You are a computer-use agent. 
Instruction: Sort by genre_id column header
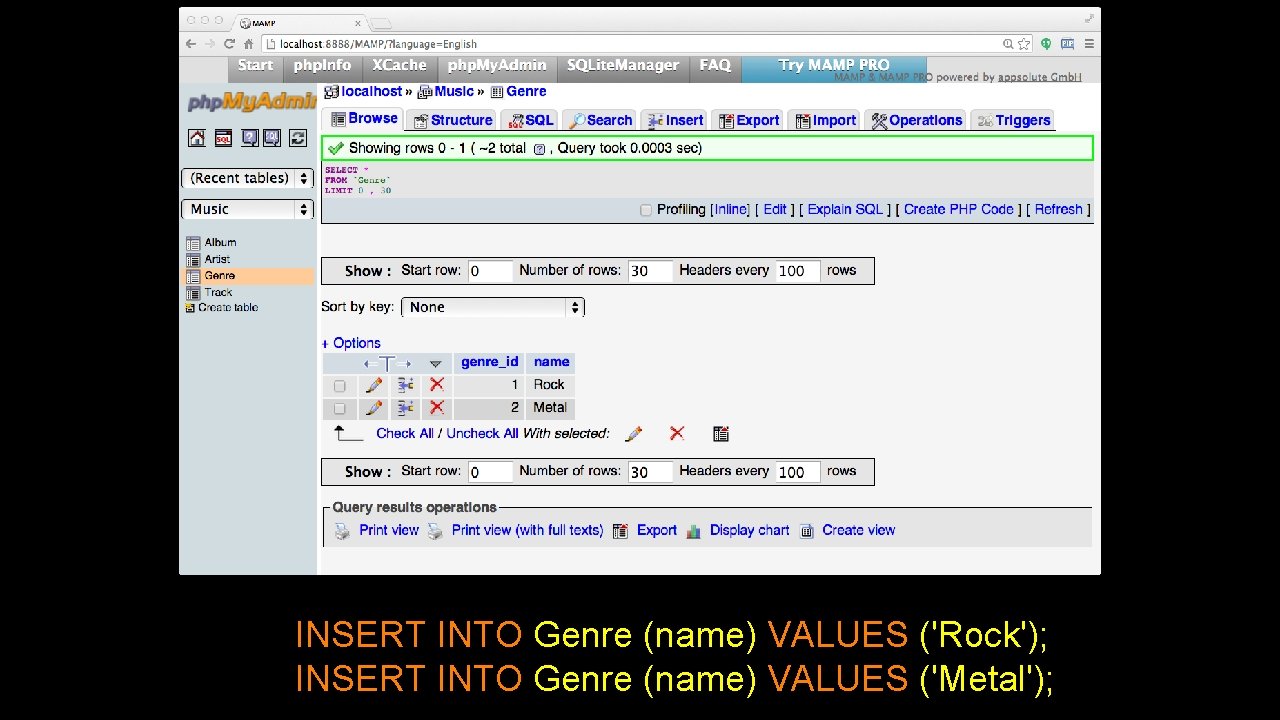point(490,362)
